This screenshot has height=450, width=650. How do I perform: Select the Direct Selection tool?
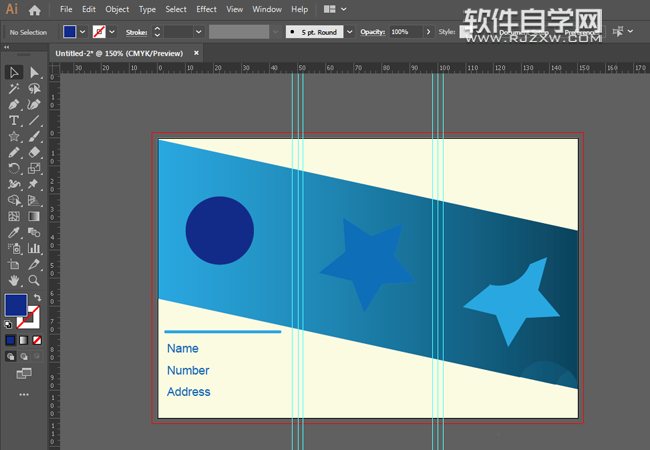point(34,72)
